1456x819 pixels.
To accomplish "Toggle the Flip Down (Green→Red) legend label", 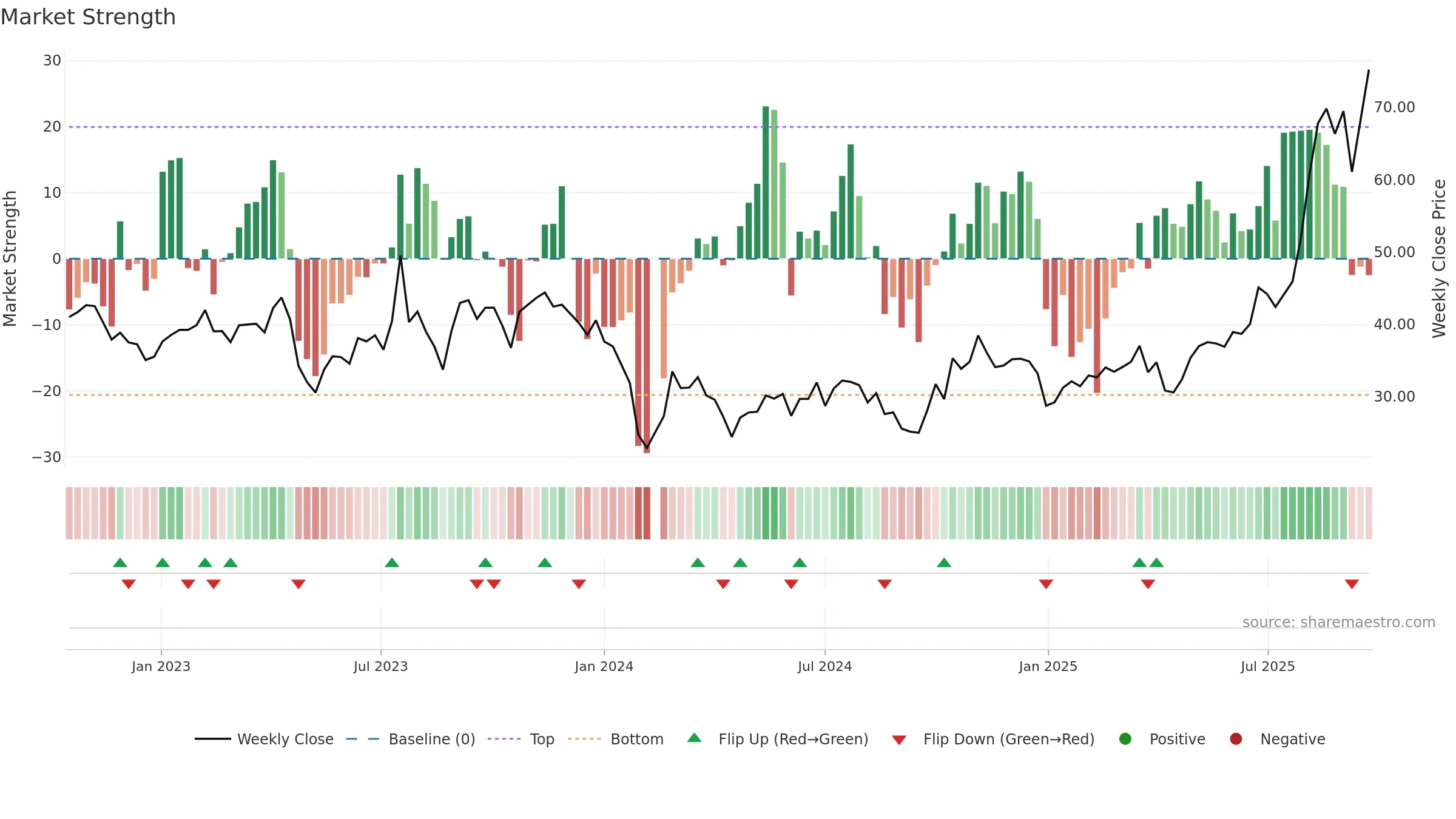I will (x=1009, y=739).
